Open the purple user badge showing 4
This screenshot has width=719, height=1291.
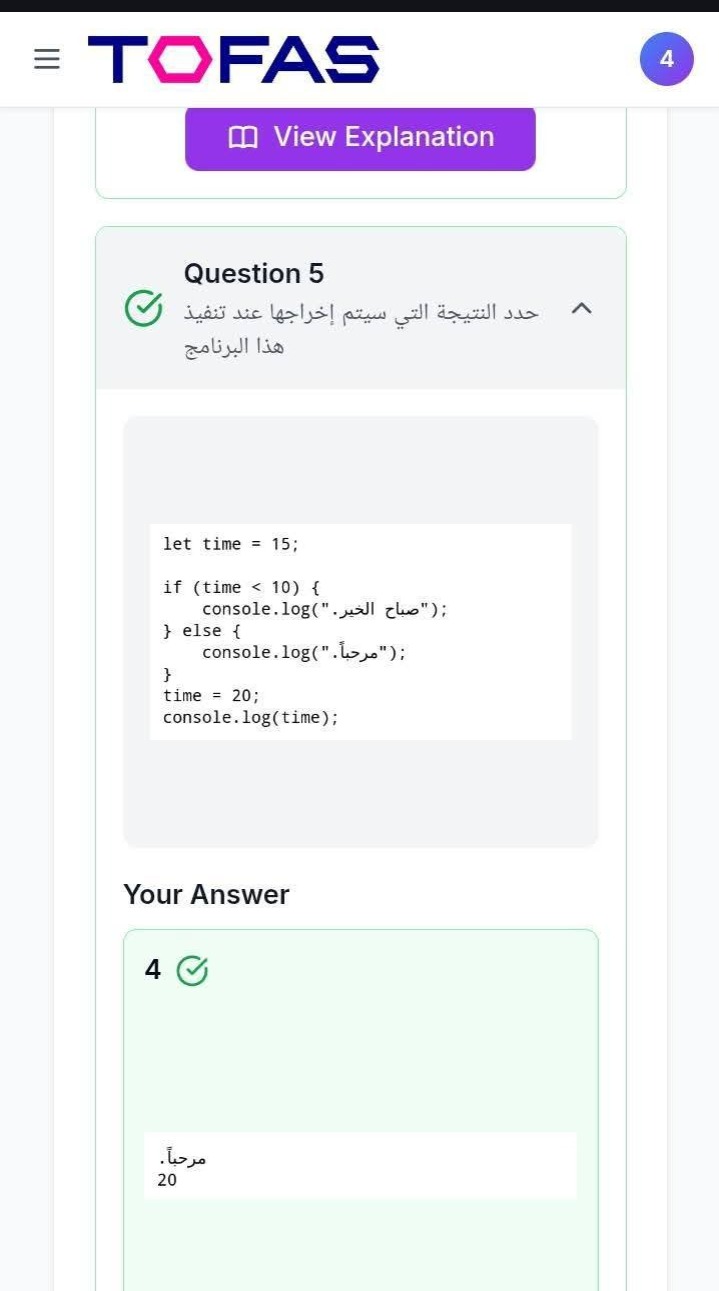[x=666, y=59]
